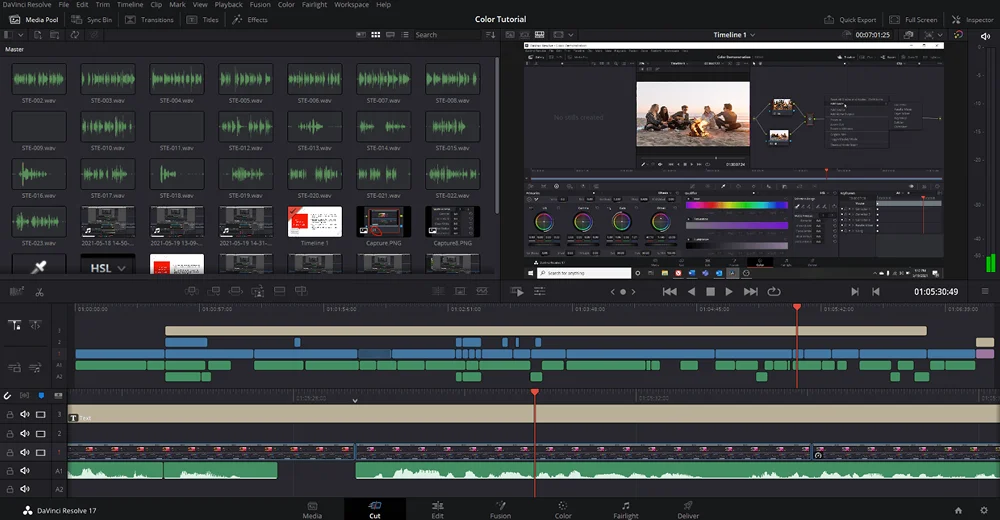The height and width of the screenshot is (520, 1000).
Task: Lock video track 3
Action: click(x=10, y=415)
